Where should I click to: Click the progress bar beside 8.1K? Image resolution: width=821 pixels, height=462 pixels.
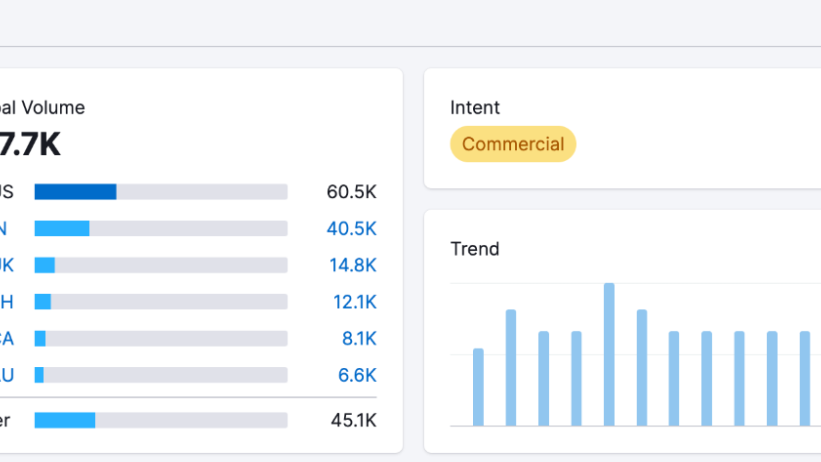[x=160, y=339]
